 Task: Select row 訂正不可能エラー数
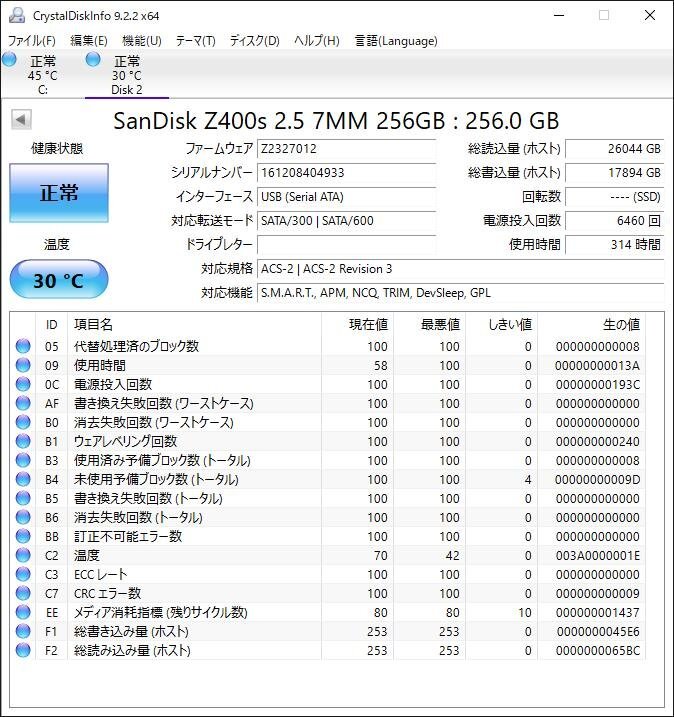pyautogui.click(x=327, y=536)
